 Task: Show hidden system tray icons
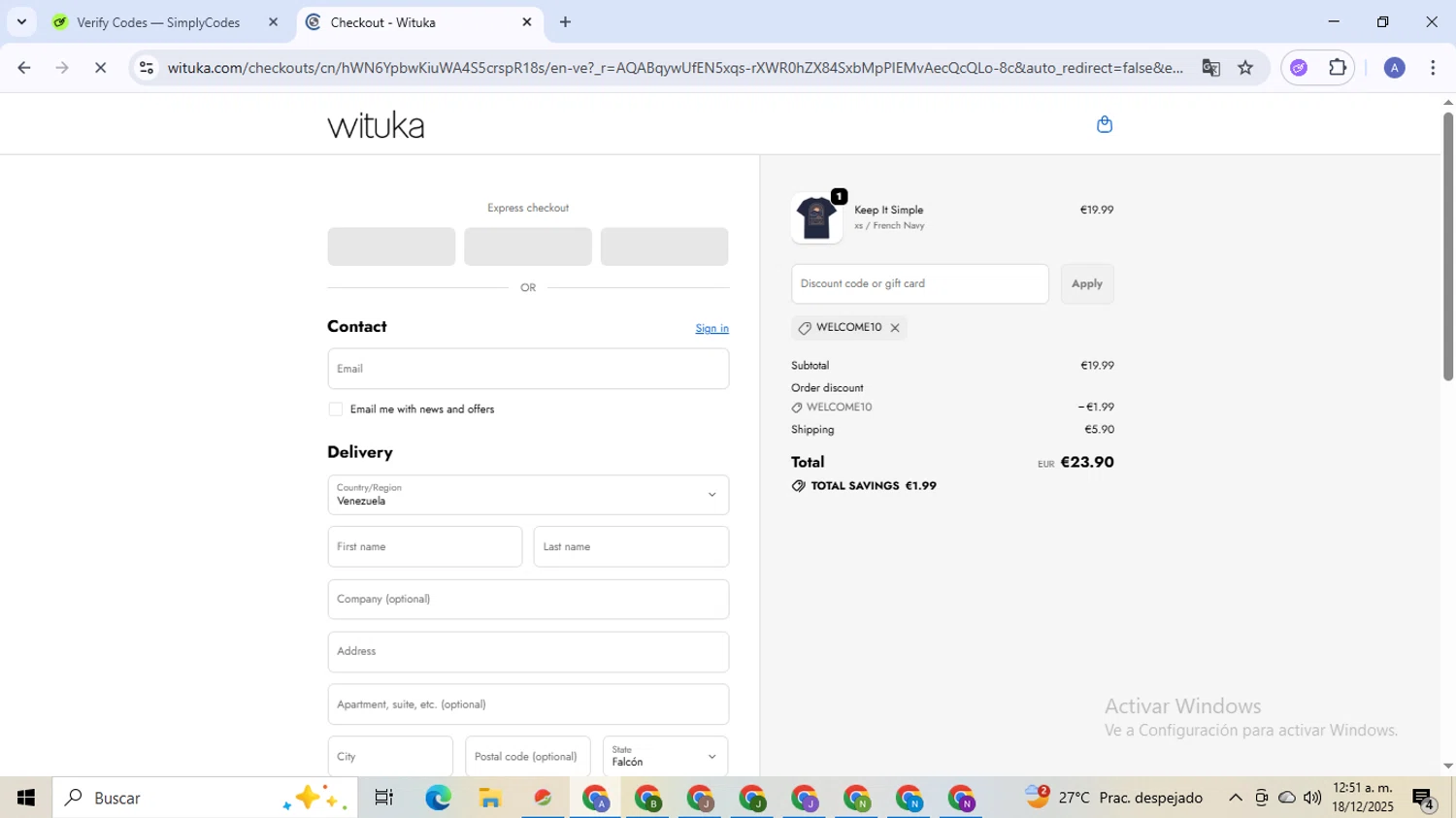click(1235, 798)
